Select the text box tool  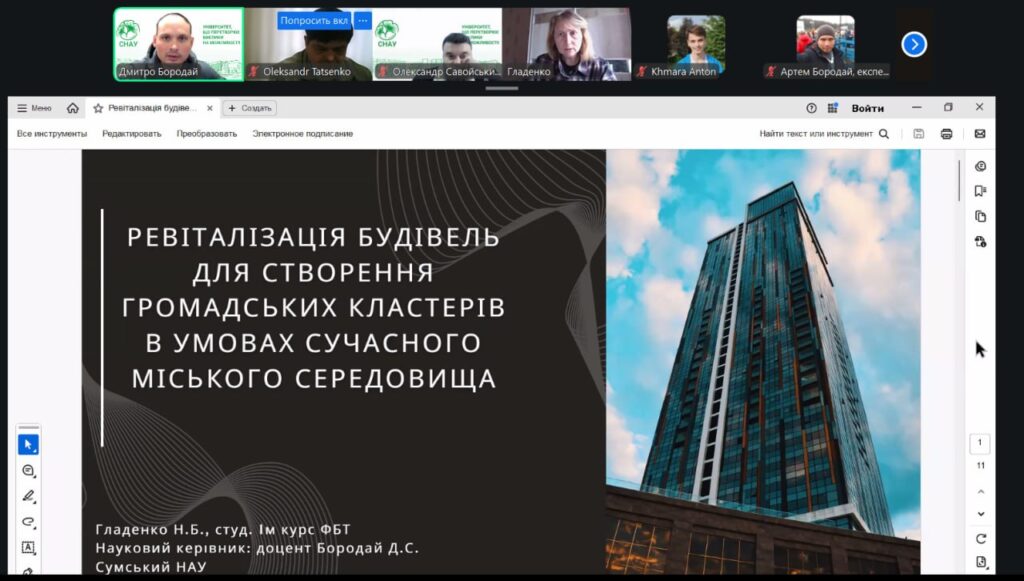point(28,548)
